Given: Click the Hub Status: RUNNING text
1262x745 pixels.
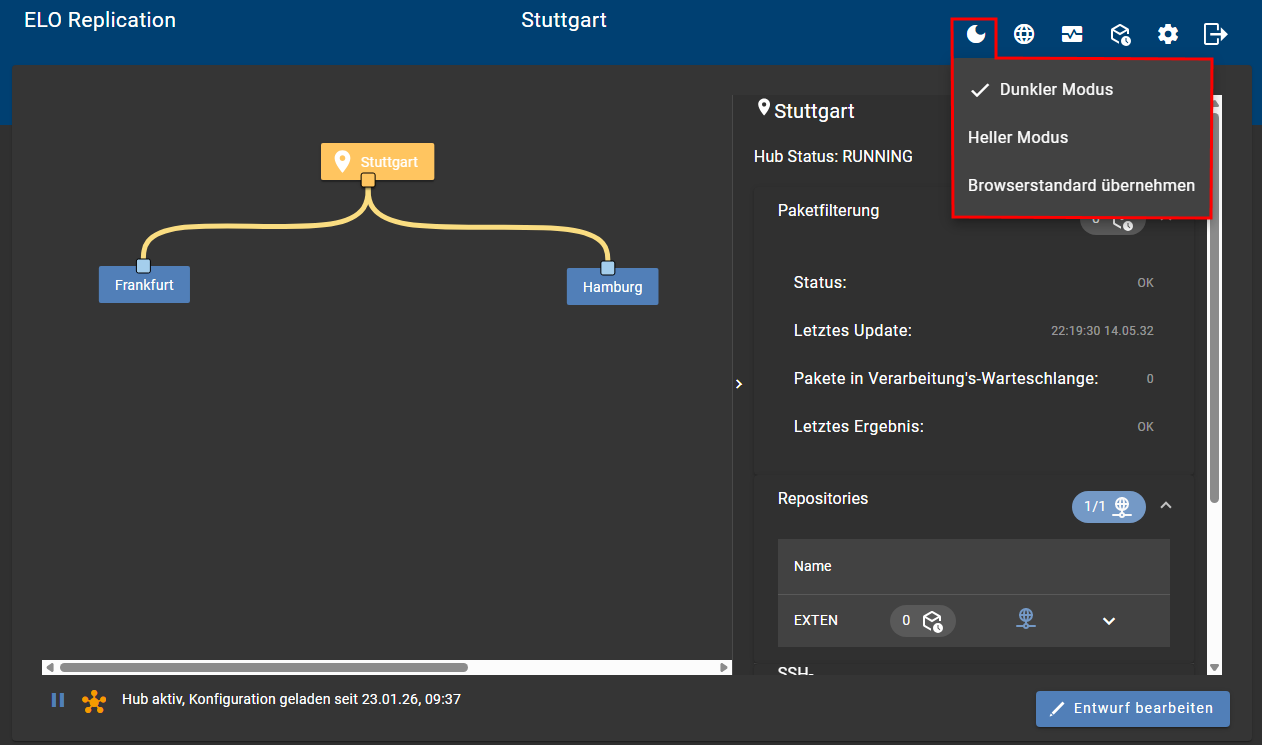Looking at the screenshot, I should pyautogui.click(x=833, y=156).
